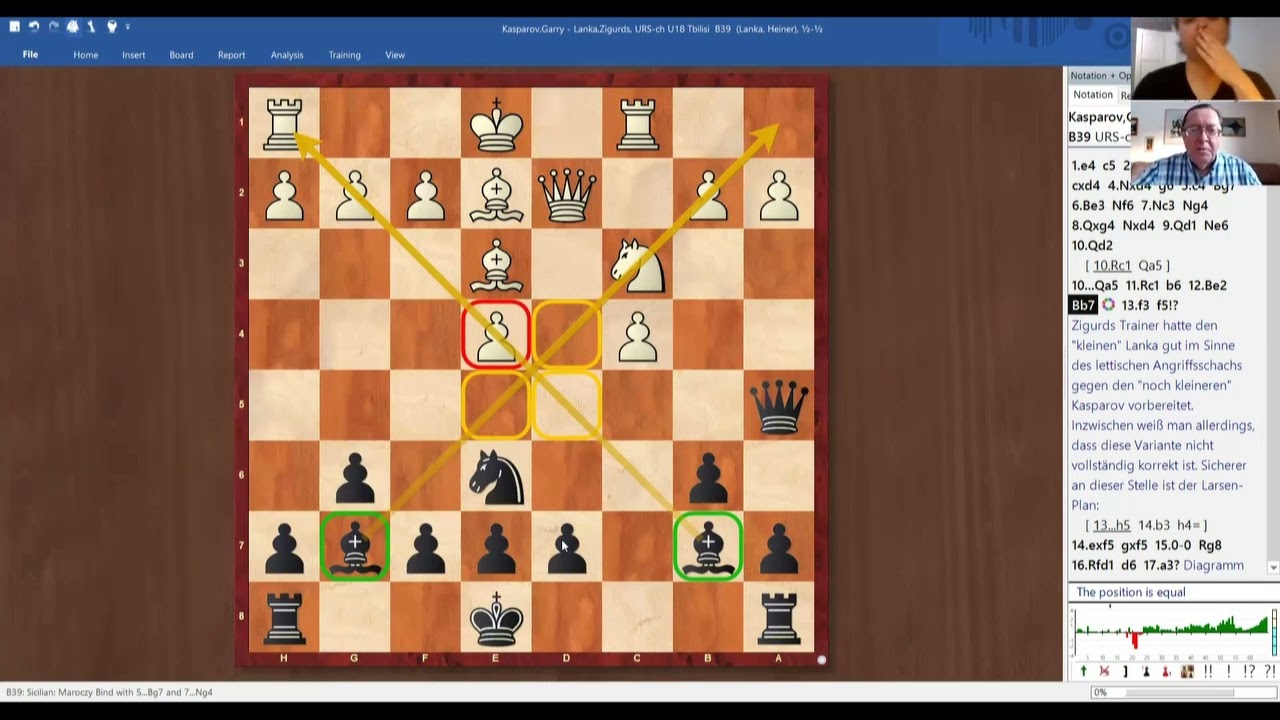Select the white knight on c3
This screenshot has height=720, width=1280.
(x=638, y=264)
